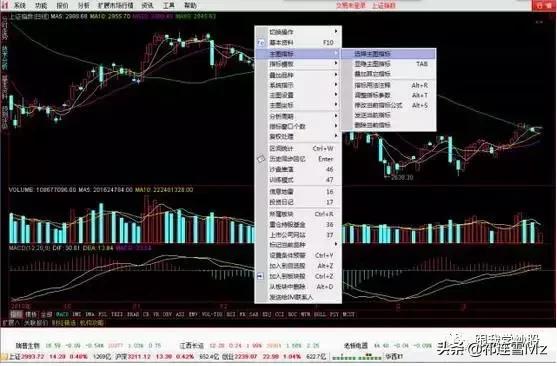Image resolution: width=557 pixels, height=366 pixels.
Task: Switch to the MCST indicator tab
Action: pos(348,314)
